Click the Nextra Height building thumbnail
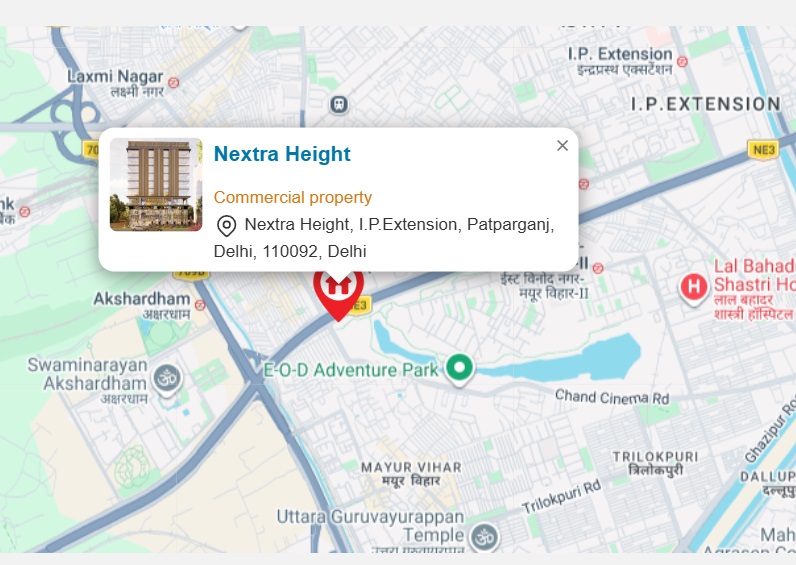796x565 pixels. point(156,185)
